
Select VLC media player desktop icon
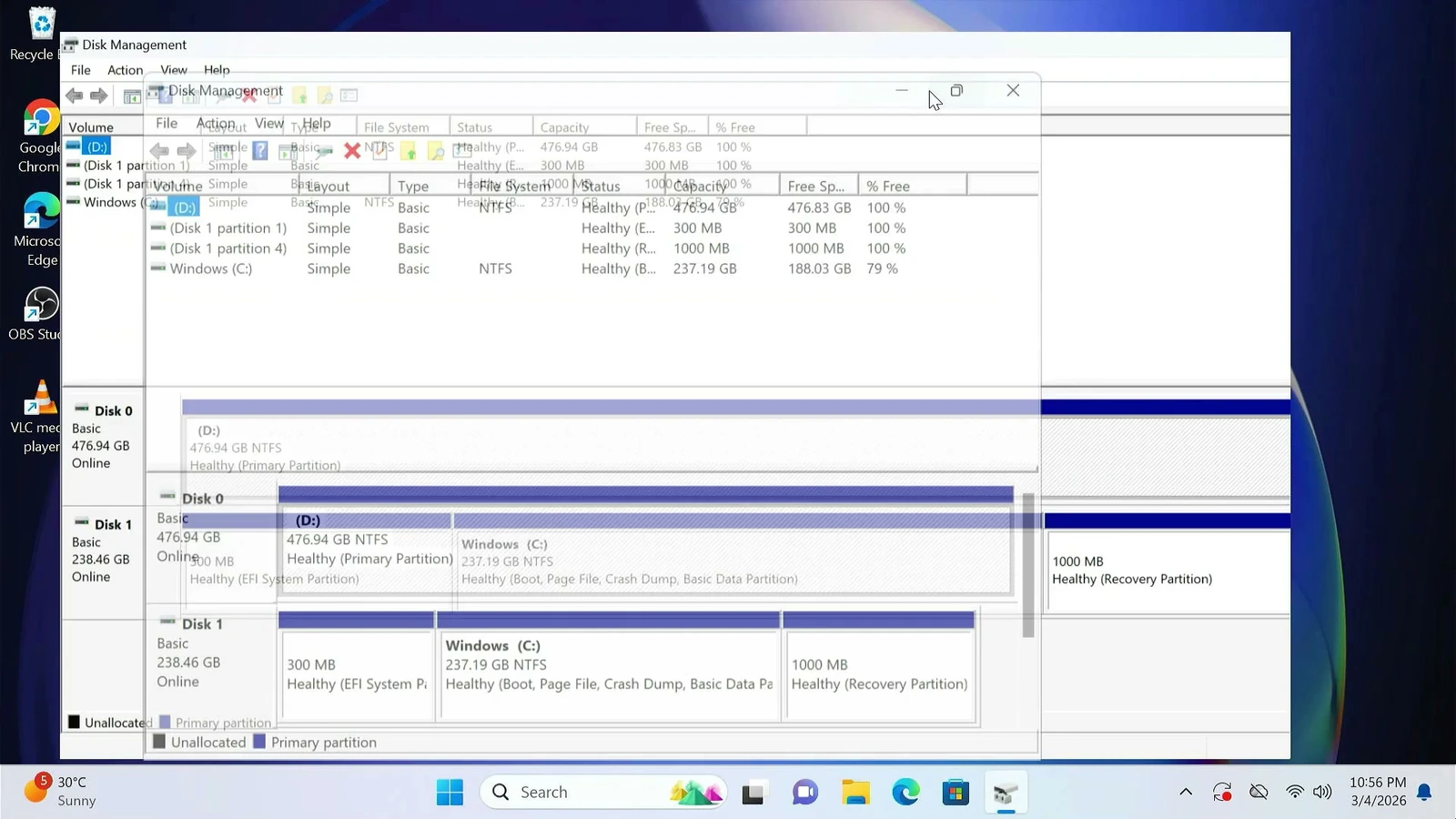click(x=40, y=417)
